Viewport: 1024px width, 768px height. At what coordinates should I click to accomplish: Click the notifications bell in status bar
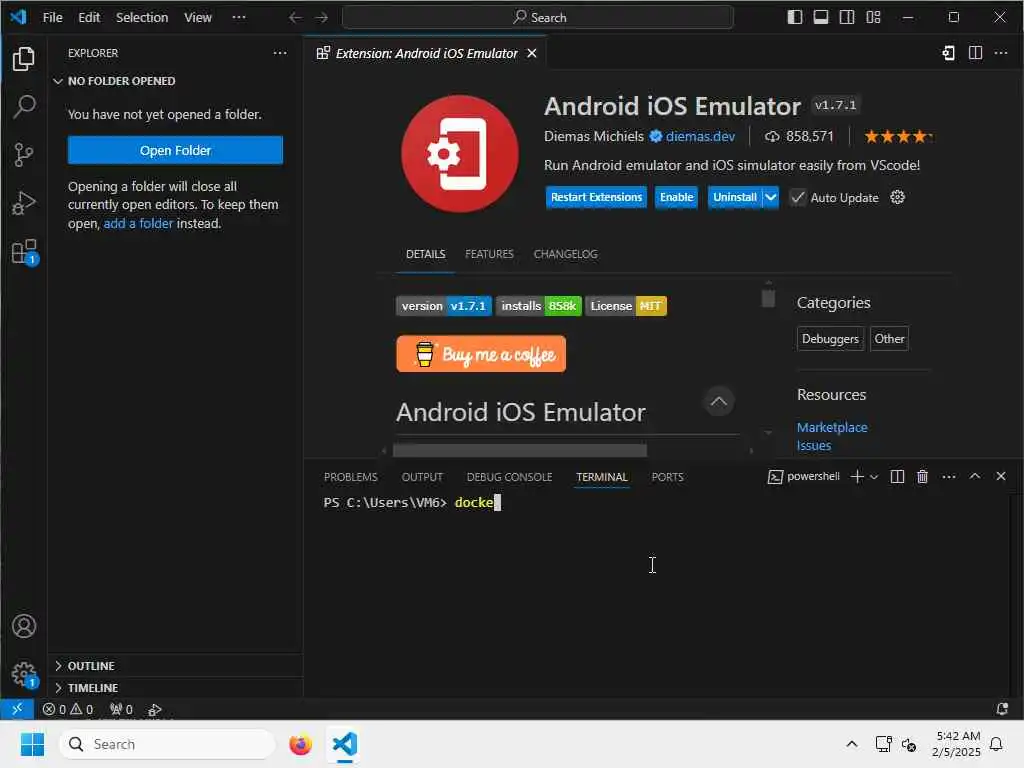pos(1002,709)
